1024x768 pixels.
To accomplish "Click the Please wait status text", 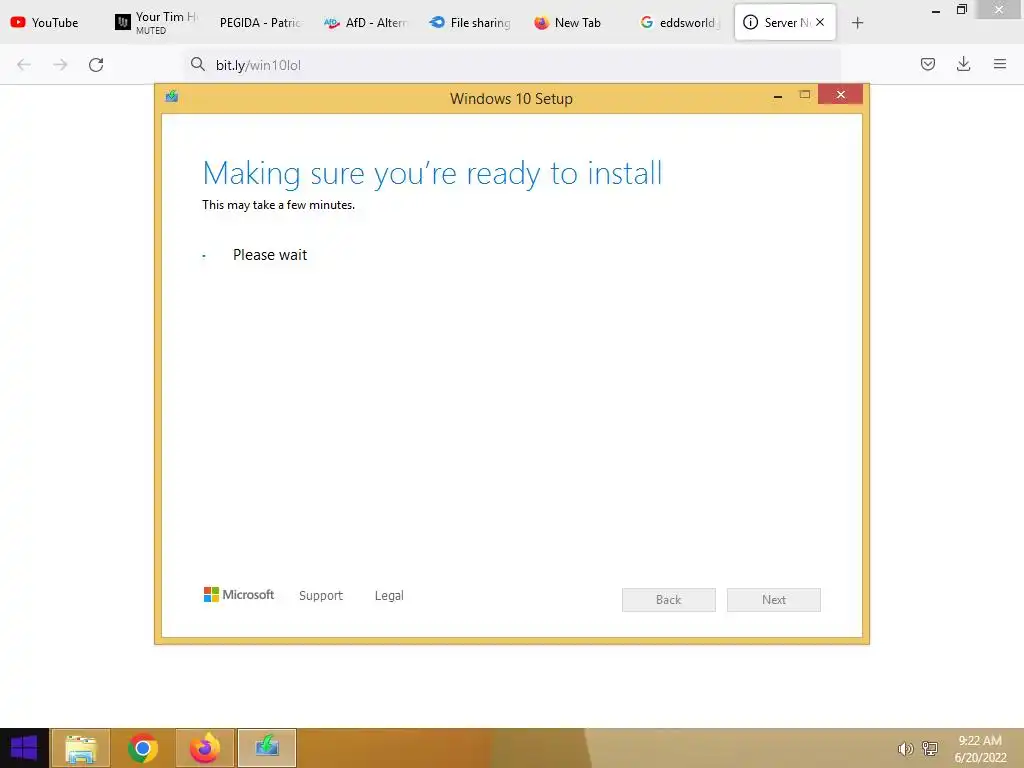I will 270,255.
